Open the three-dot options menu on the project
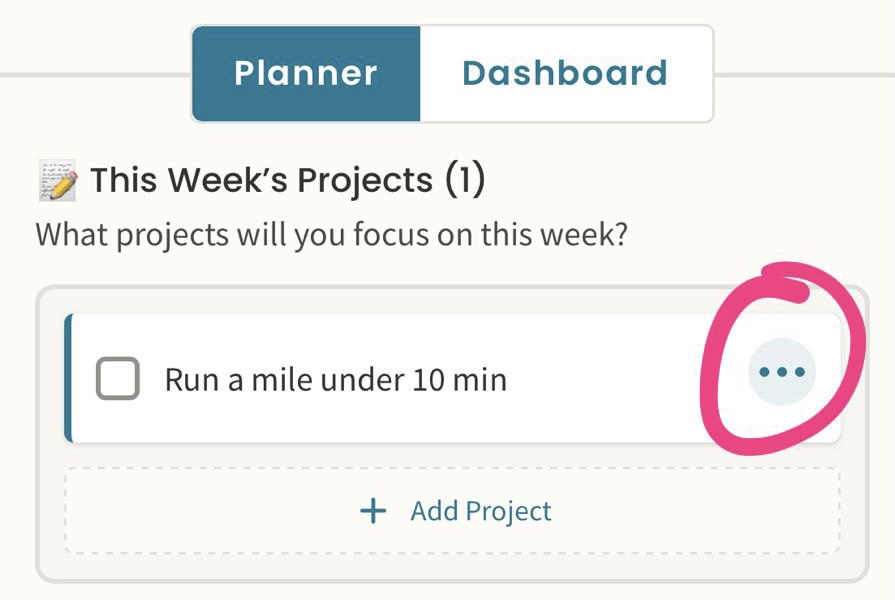 pos(781,371)
